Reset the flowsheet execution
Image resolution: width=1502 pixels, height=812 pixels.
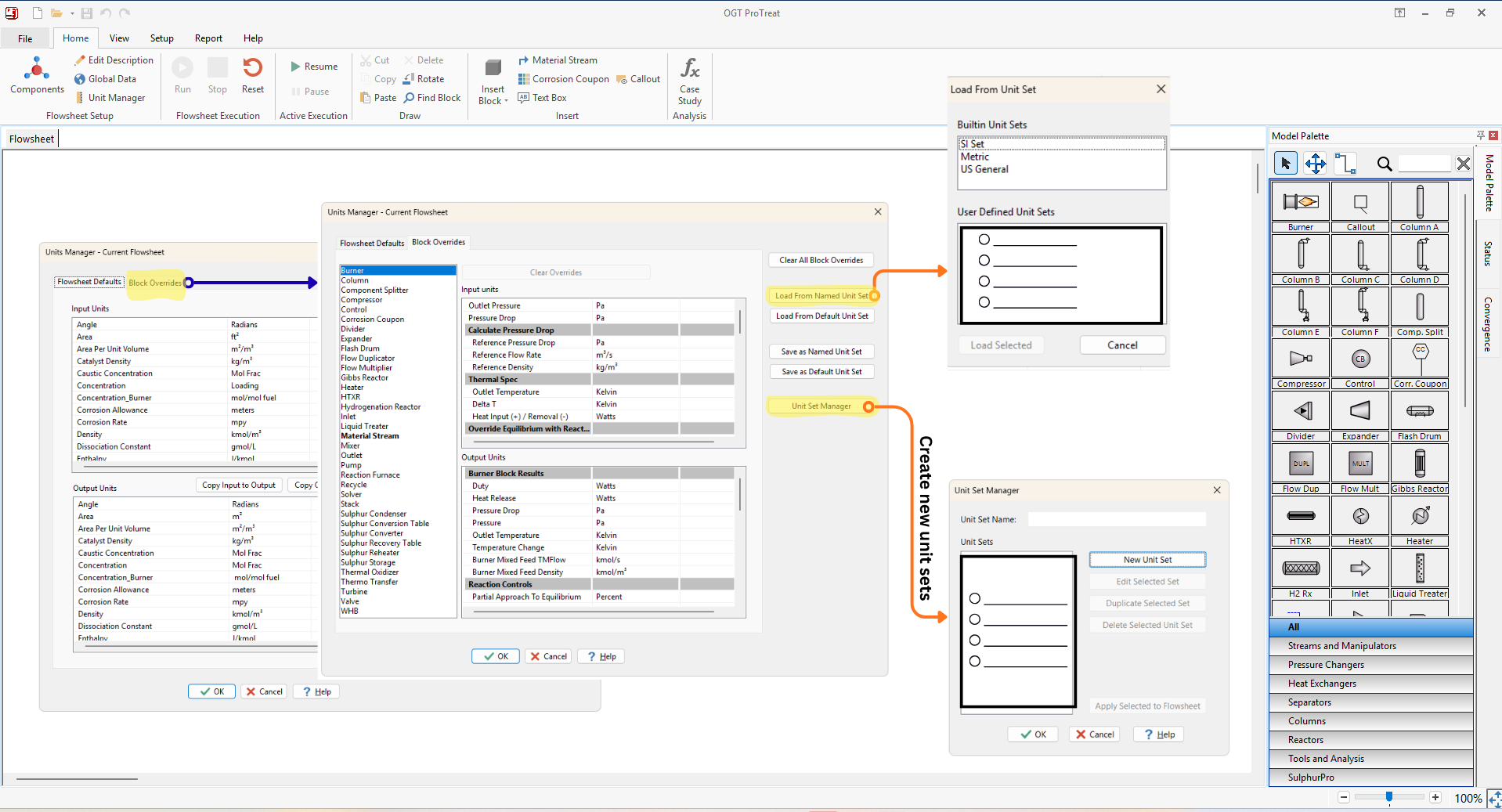[252, 76]
